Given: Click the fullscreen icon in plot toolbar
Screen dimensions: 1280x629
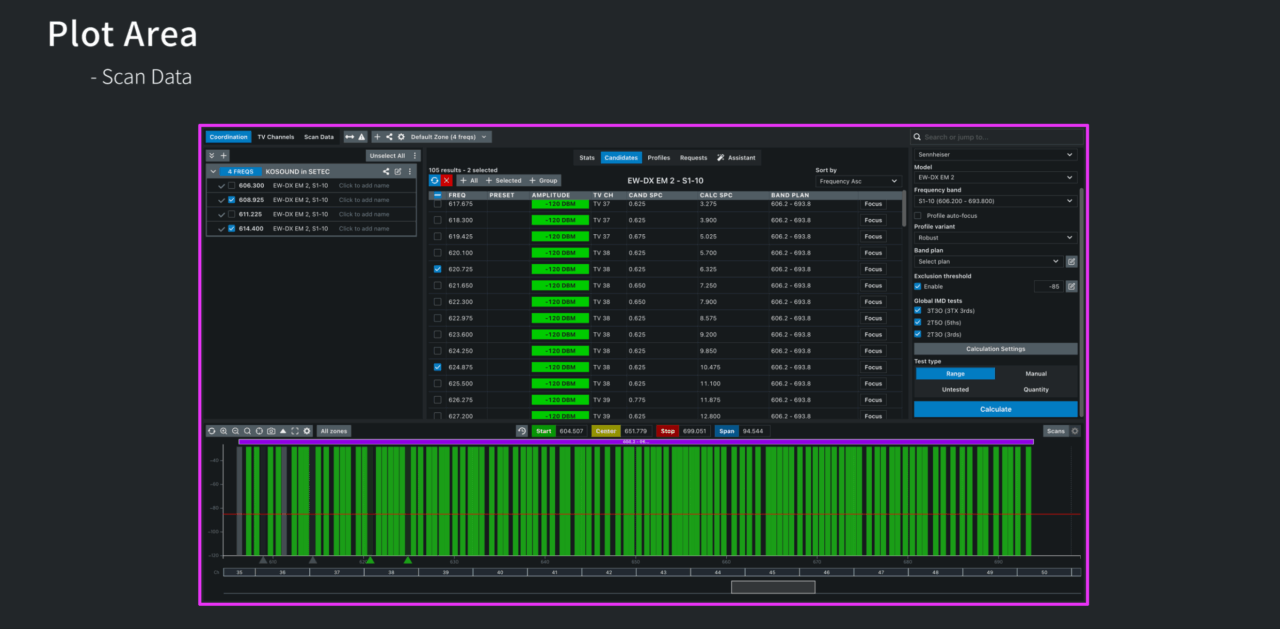Looking at the screenshot, I should click(295, 431).
